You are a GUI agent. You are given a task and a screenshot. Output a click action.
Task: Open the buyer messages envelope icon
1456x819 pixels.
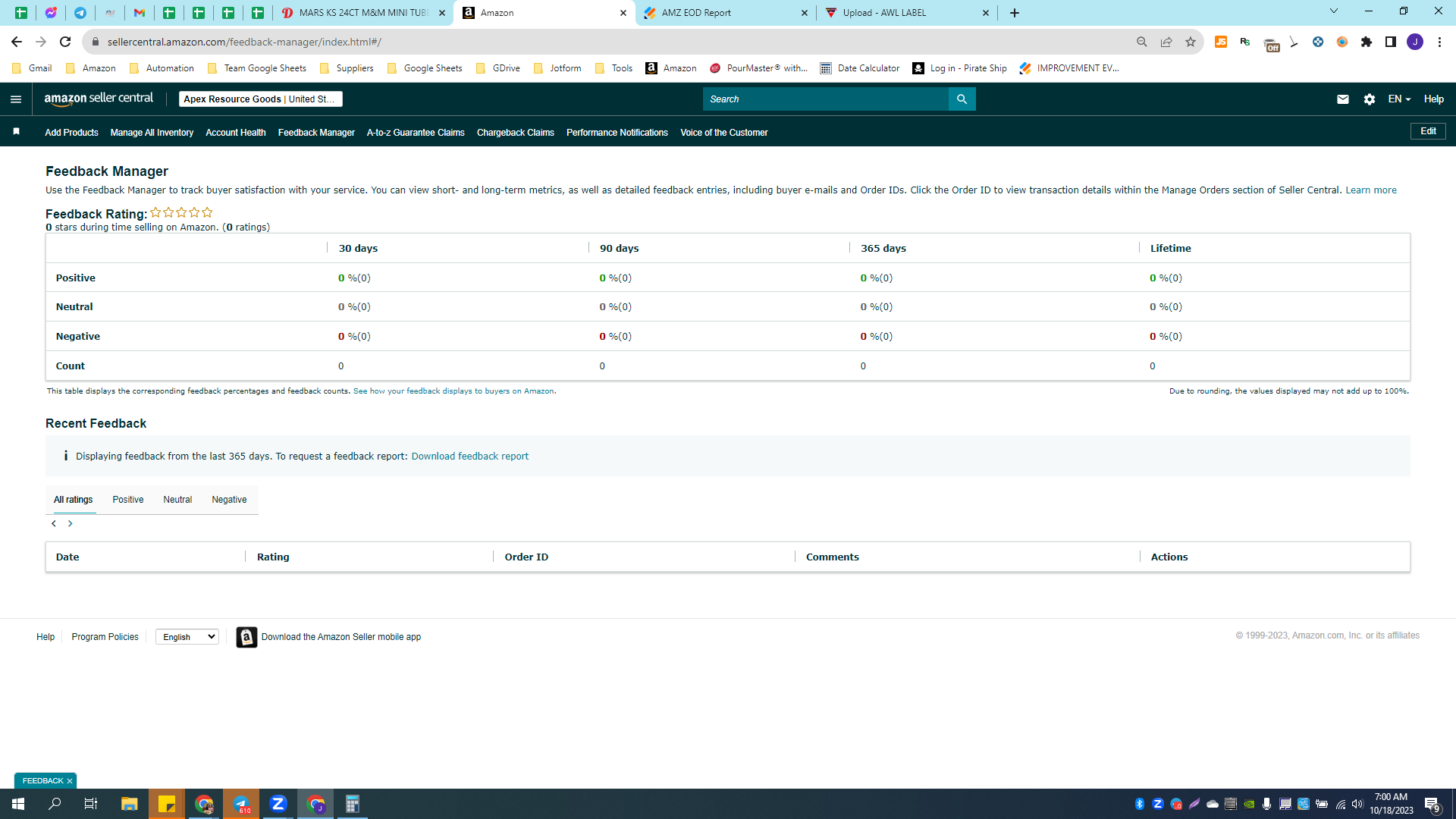click(x=1343, y=99)
